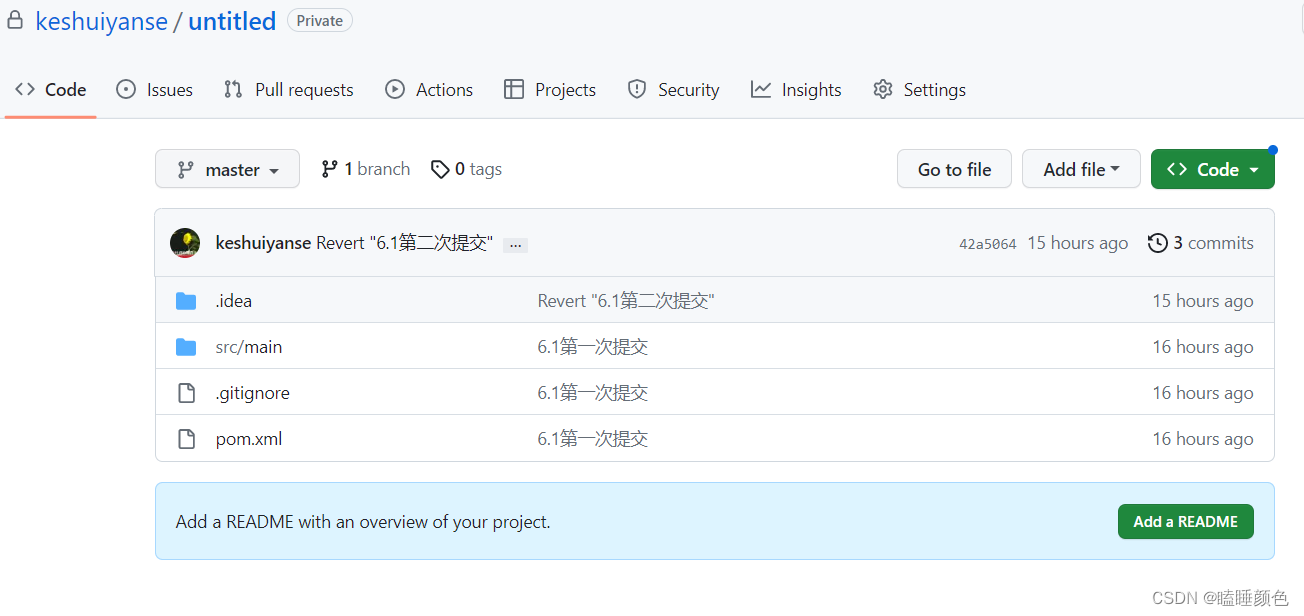This screenshot has height=616, width=1304.
Task: Open the keshuiyanse owner link in header
Action: point(101,21)
